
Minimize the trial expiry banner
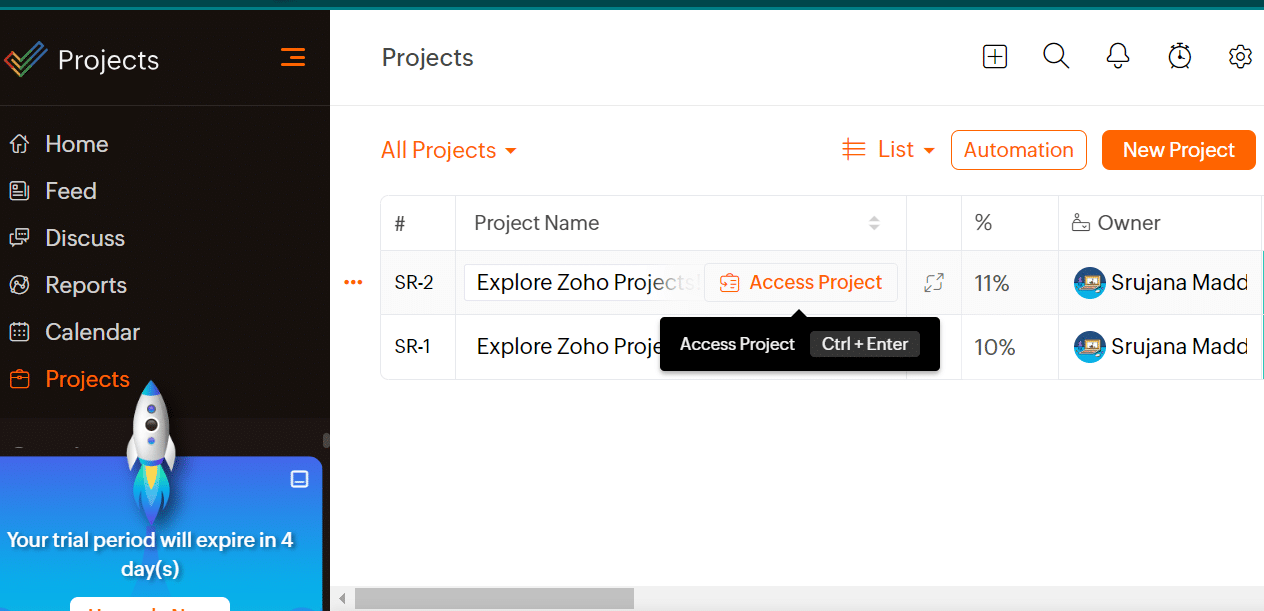tap(299, 479)
